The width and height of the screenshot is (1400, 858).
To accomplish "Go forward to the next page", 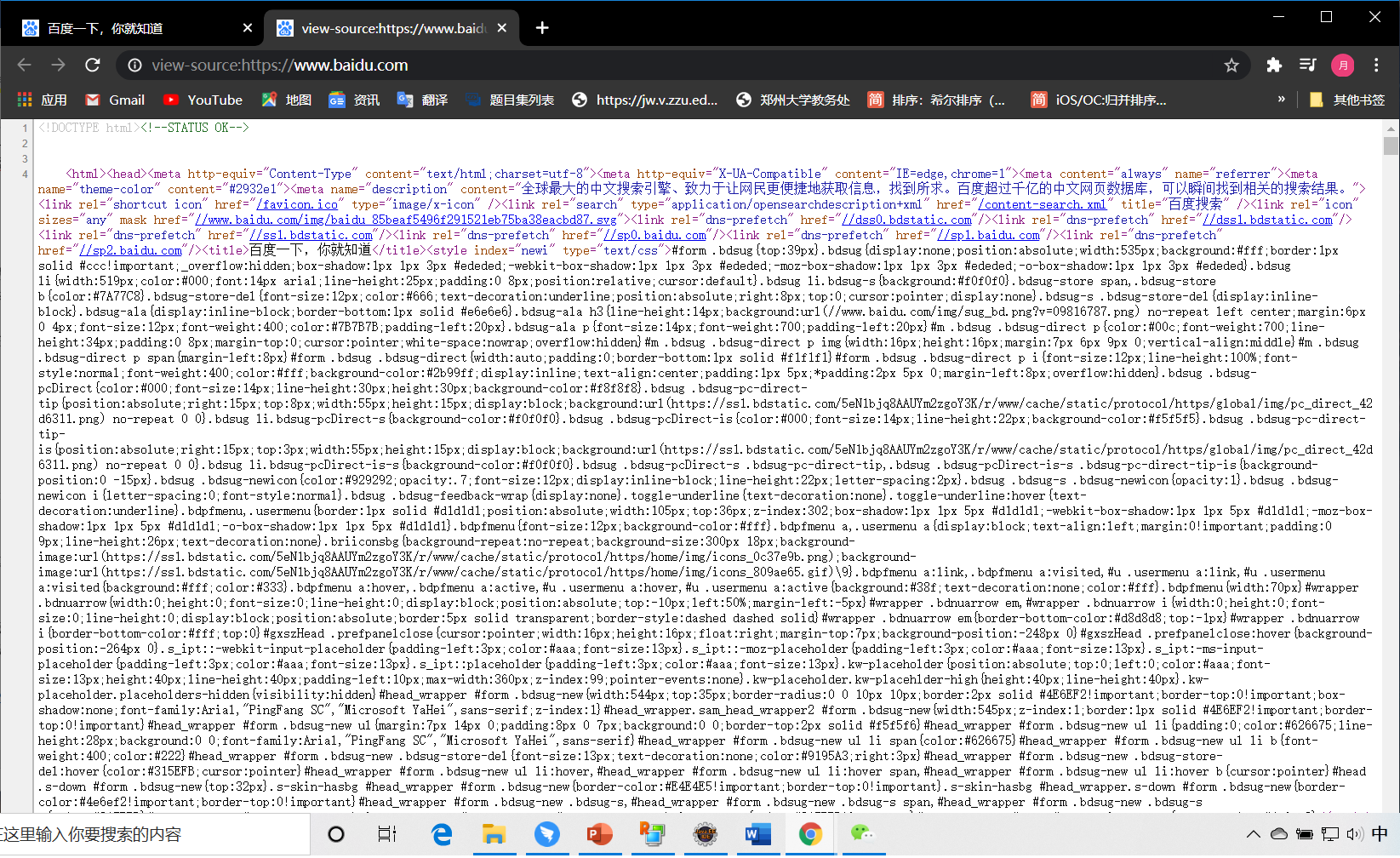I will click(58, 65).
